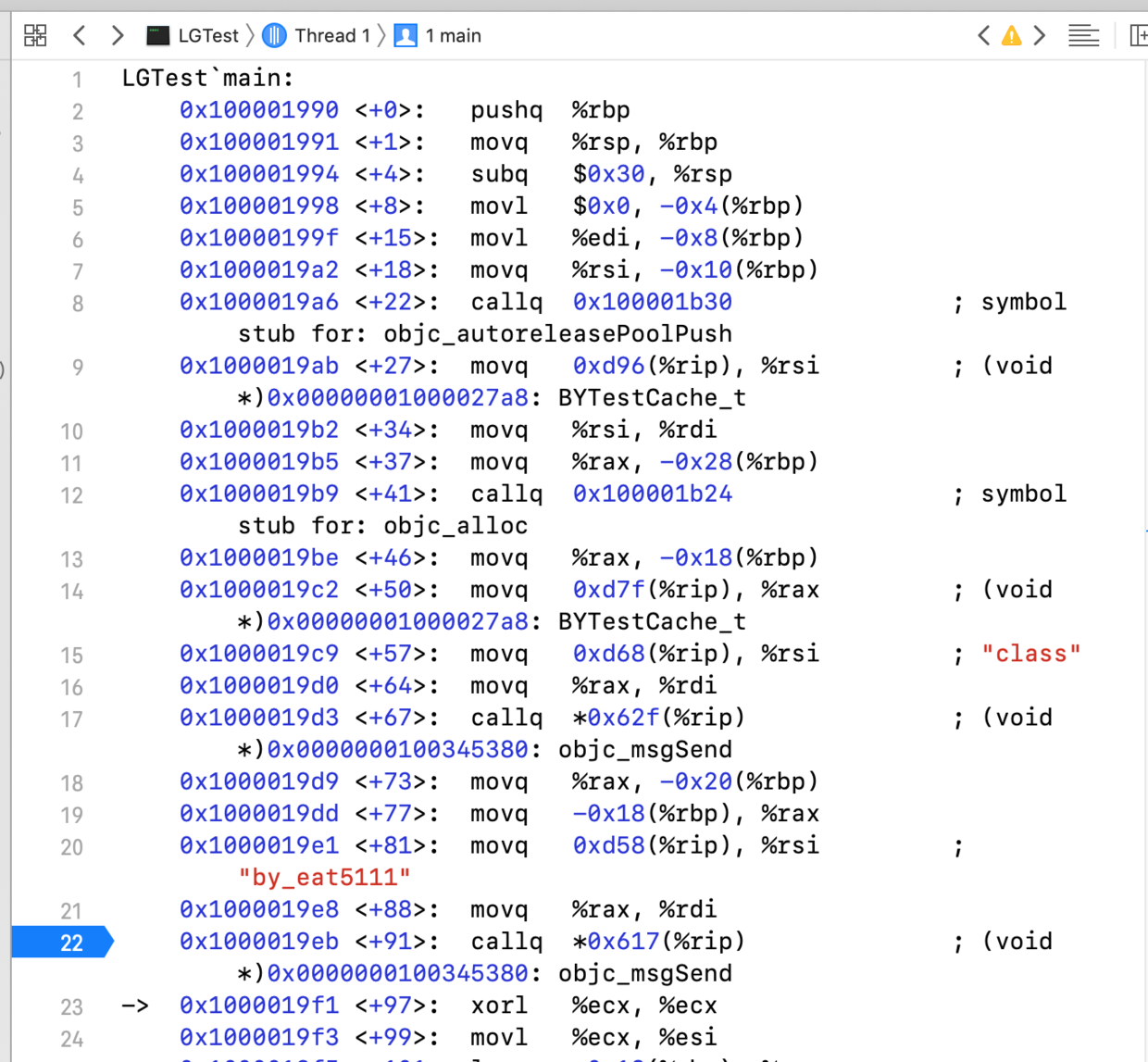Select LGTest in the jump bar
Screen dimensions: 1148x1062
click(208, 36)
